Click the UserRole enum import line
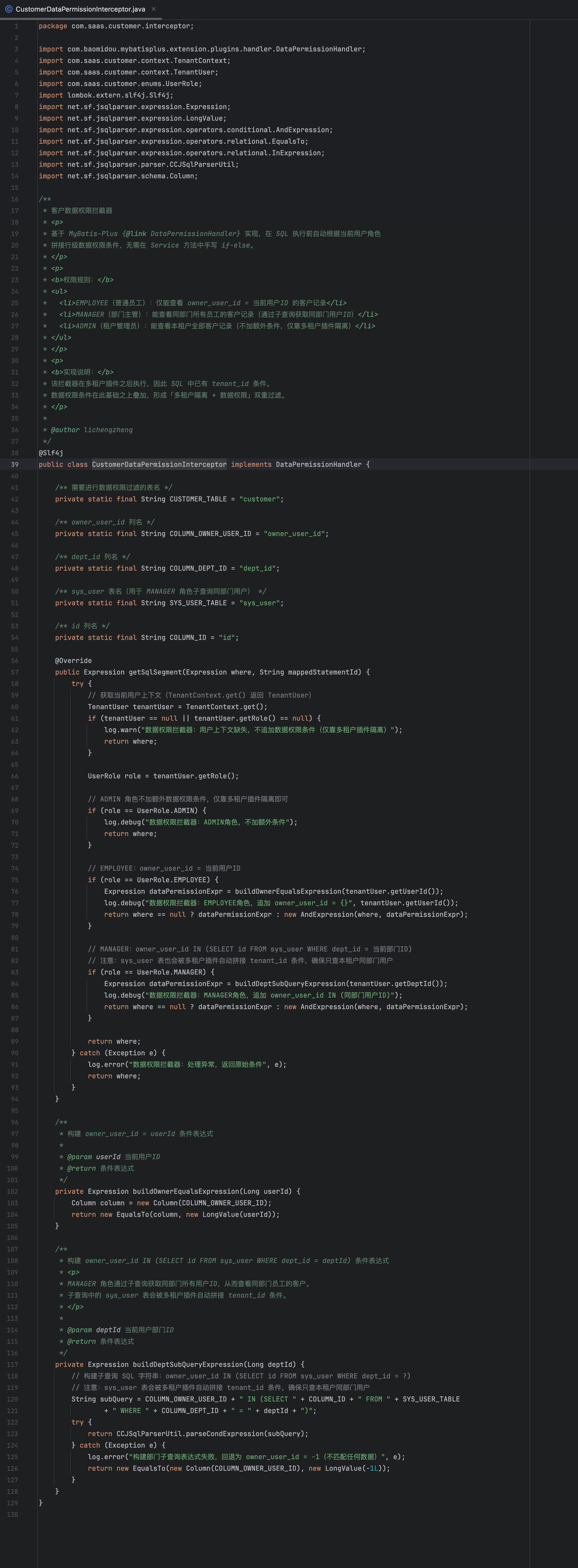This screenshot has width=578, height=1568. pos(121,84)
